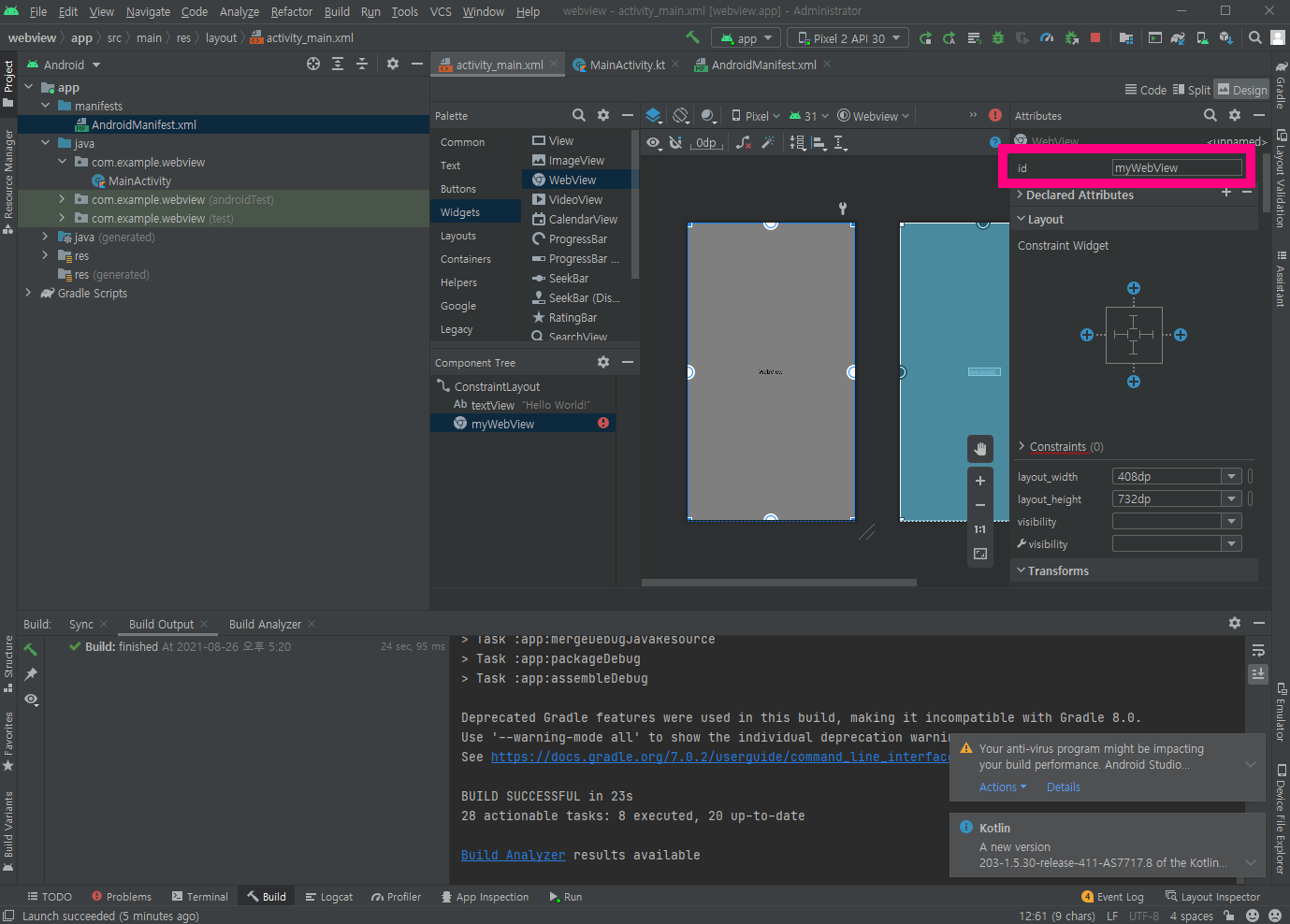Click Details in anti-virus notification

[1063, 787]
